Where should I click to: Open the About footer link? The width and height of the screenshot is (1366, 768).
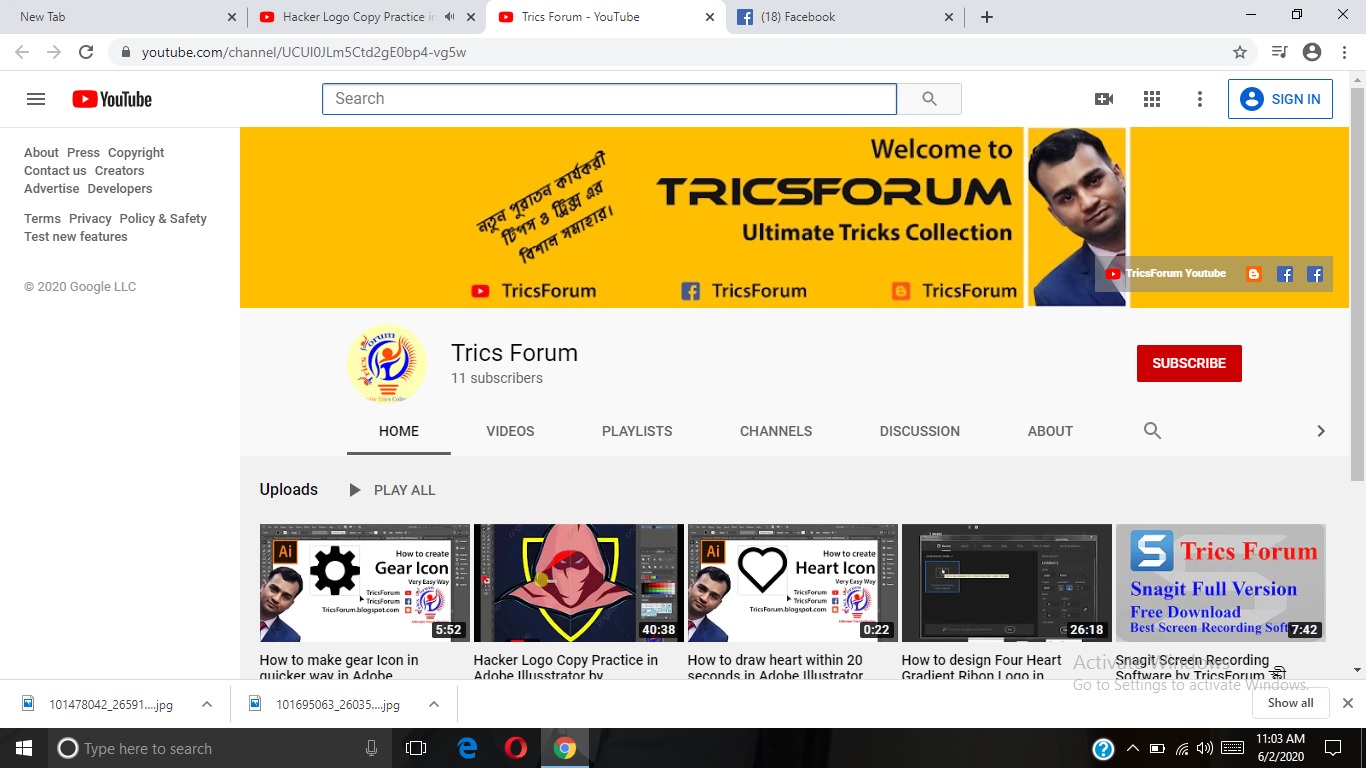[41, 153]
